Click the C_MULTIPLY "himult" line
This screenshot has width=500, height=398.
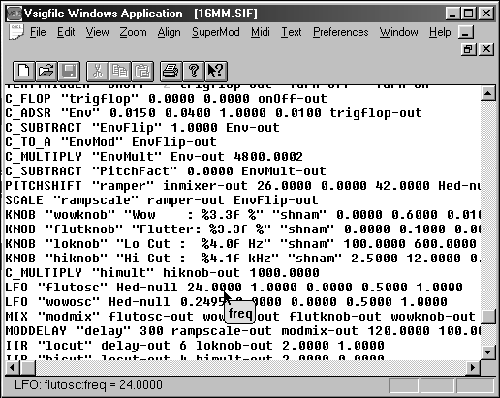point(162,273)
